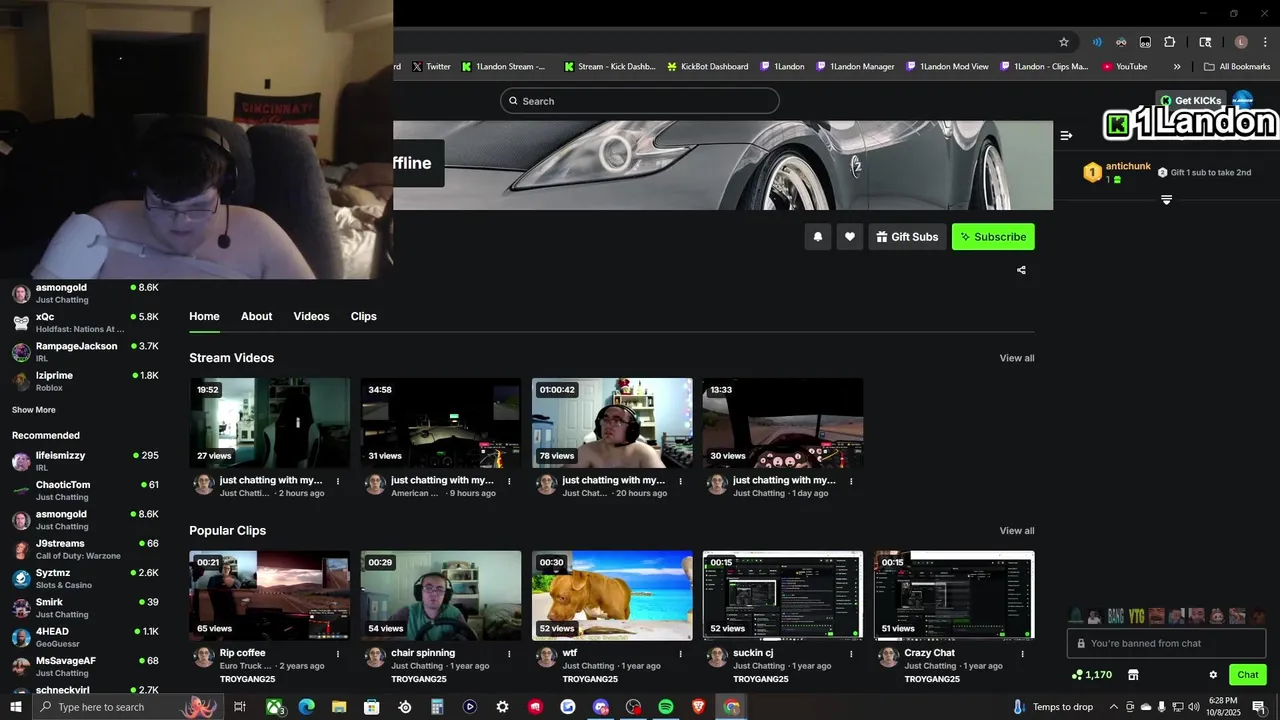Open the KickBot Dashboard bookmark
This screenshot has width=1280, height=720.
(708, 67)
